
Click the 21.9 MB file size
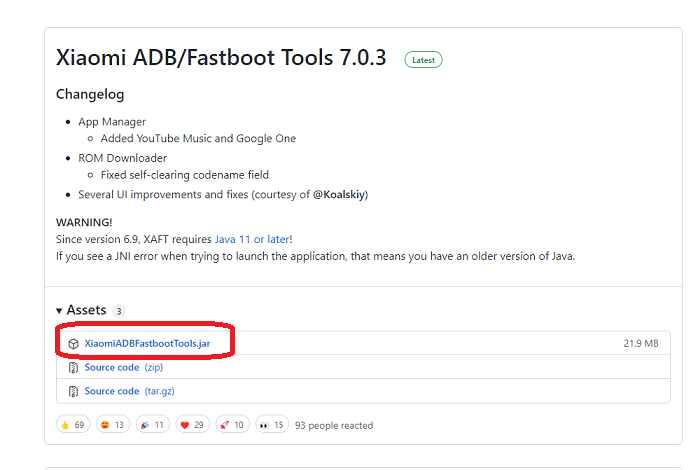tap(641, 344)
